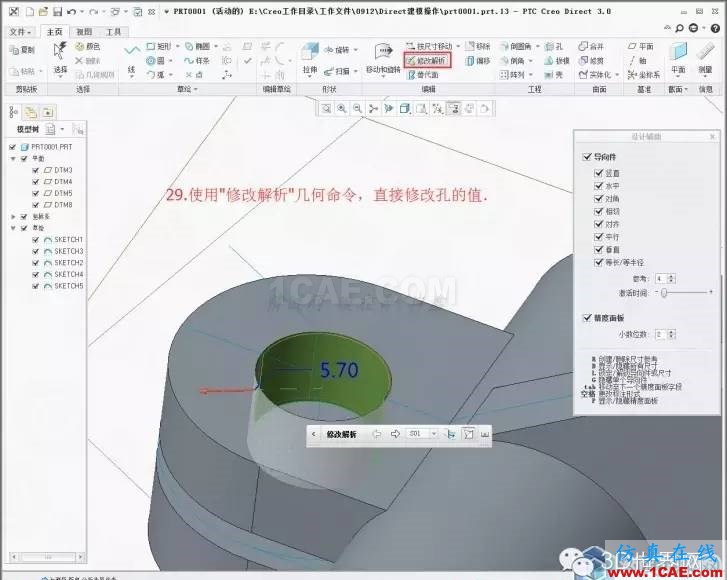
Task: Click the 扫描 (Sweep) button
Action: 337,71
